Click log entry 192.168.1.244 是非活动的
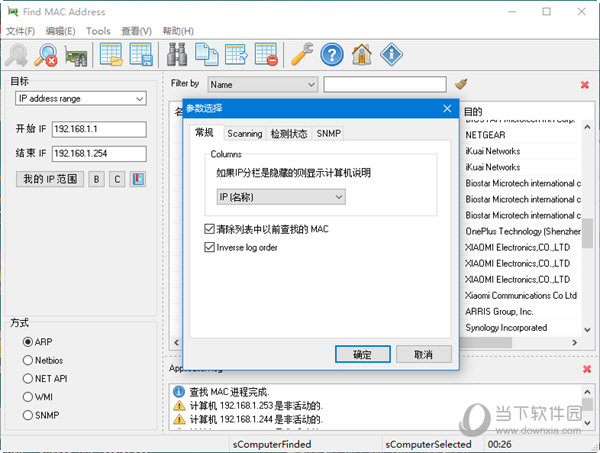The width and height of the screenshot is (600, 453). (x=256, y=420)
